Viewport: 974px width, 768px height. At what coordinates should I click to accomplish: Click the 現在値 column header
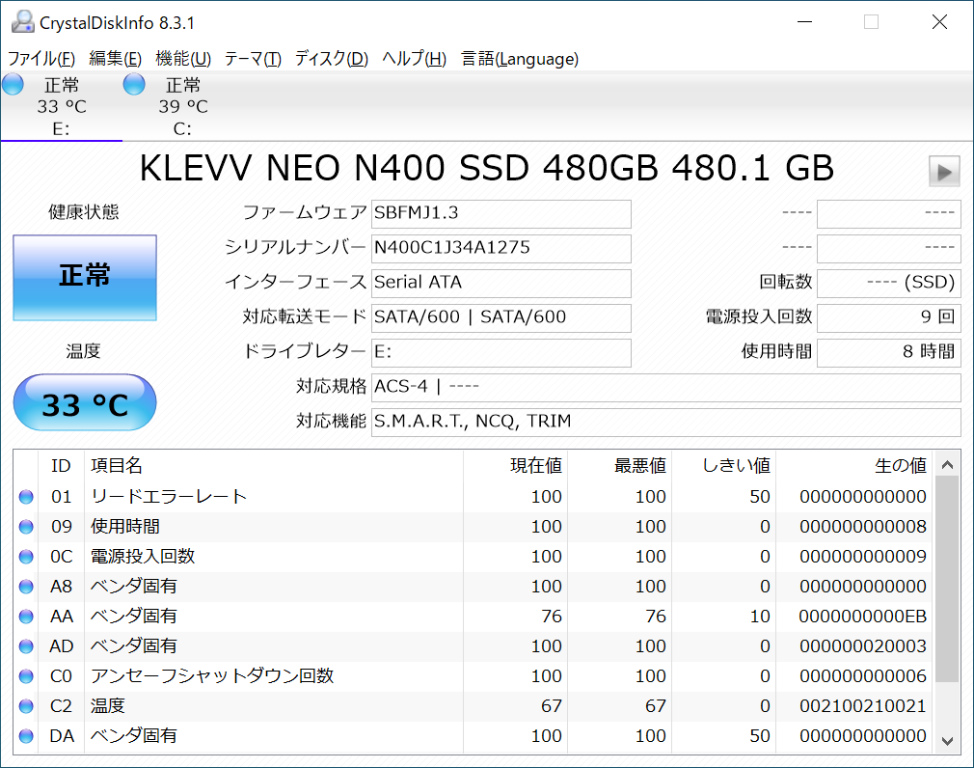[x=516, y=466]
